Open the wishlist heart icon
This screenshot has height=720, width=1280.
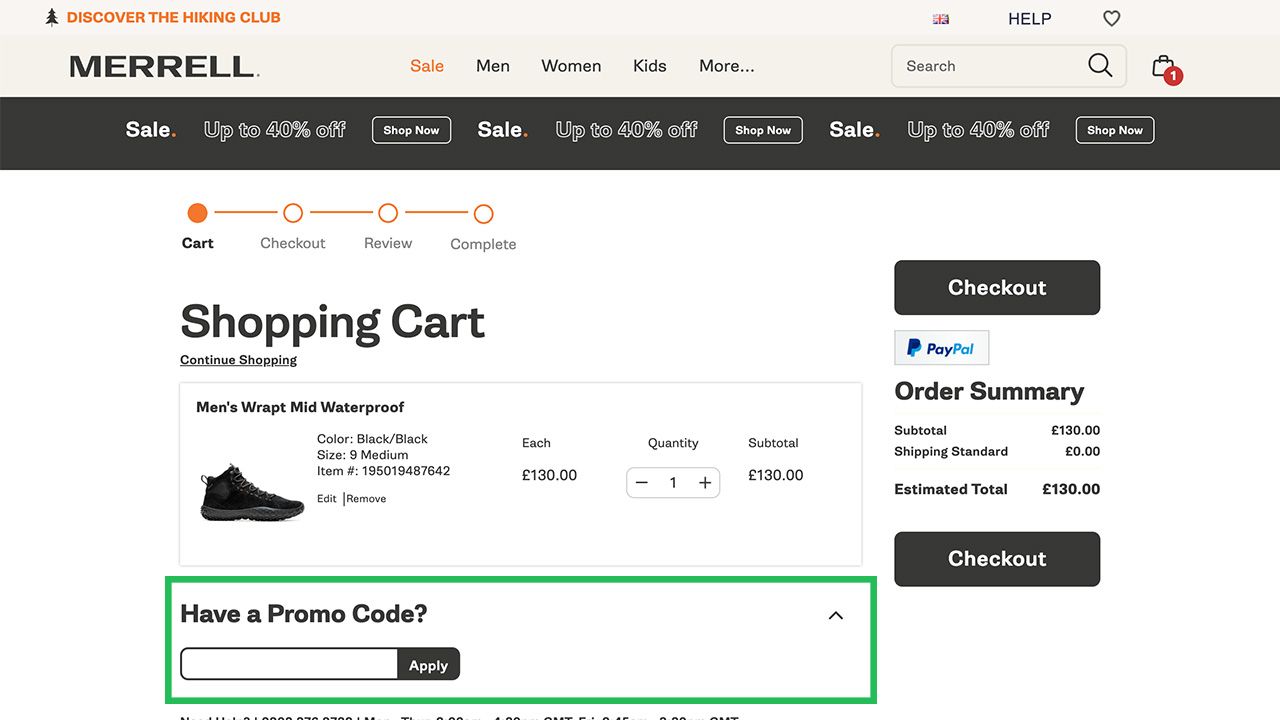click(1112, 18)
